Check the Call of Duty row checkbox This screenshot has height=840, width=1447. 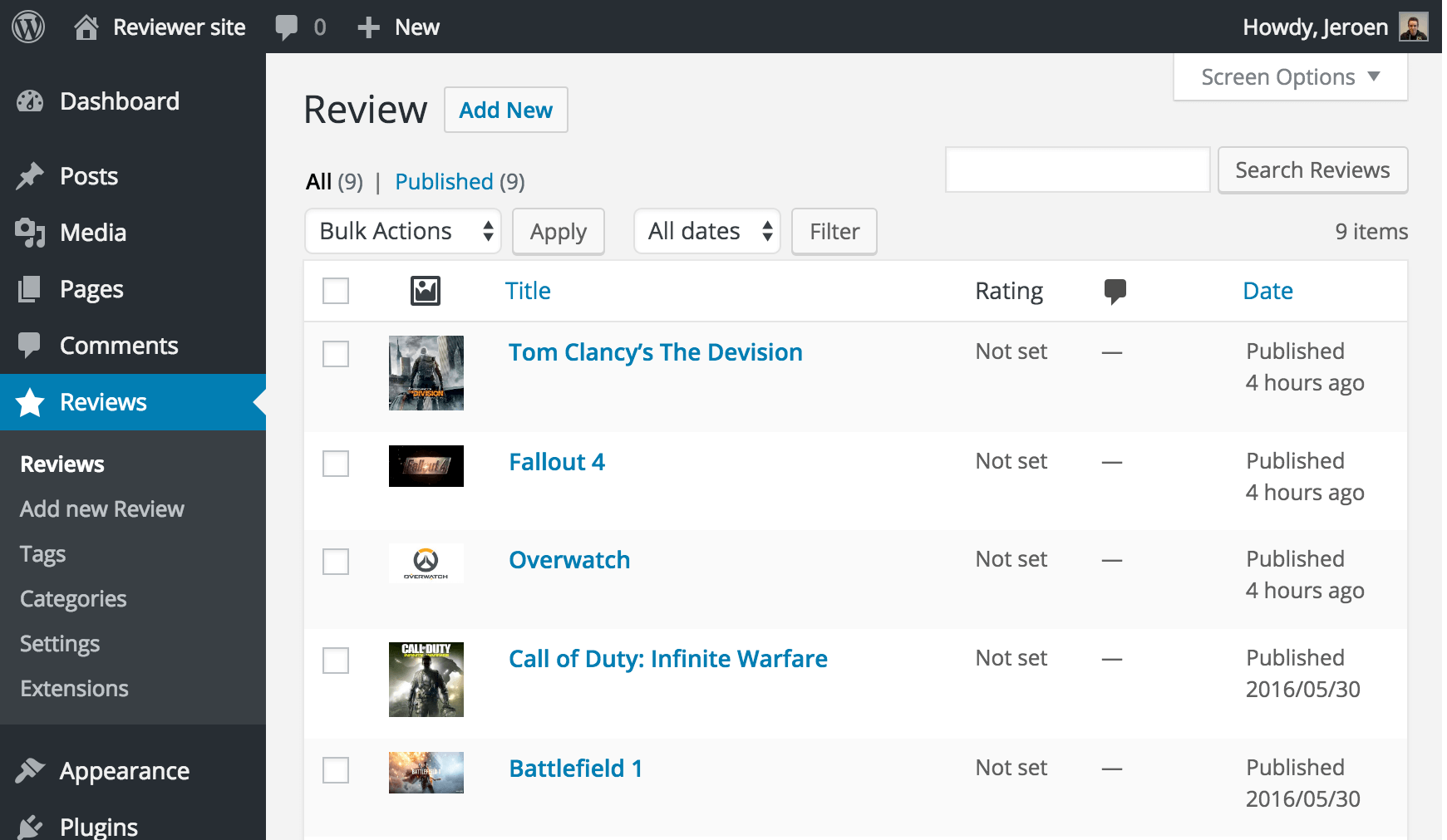tap(336, 661)
